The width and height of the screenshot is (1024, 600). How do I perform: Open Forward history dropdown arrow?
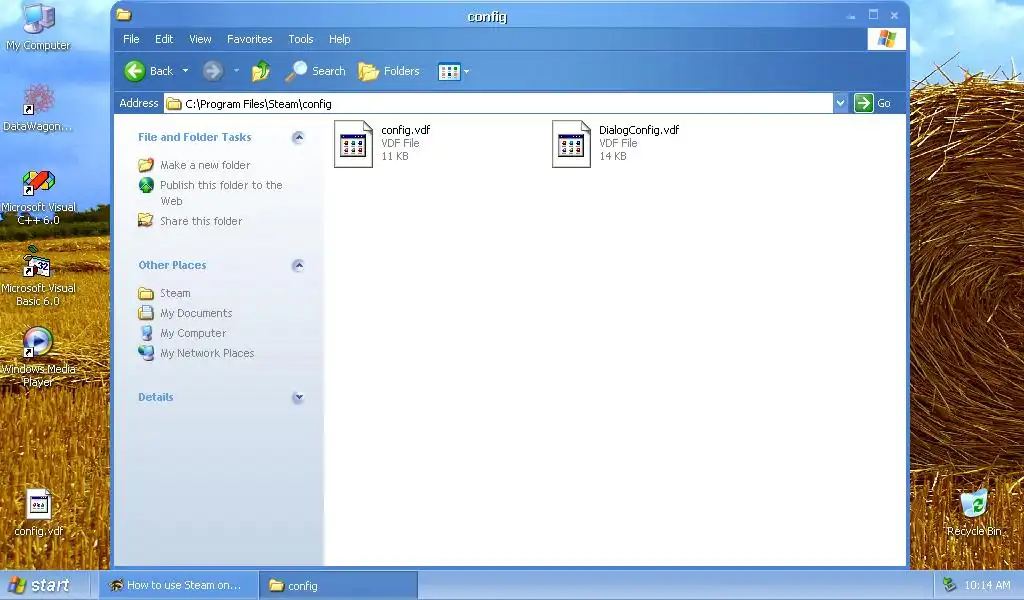click(x=236, y=71)
